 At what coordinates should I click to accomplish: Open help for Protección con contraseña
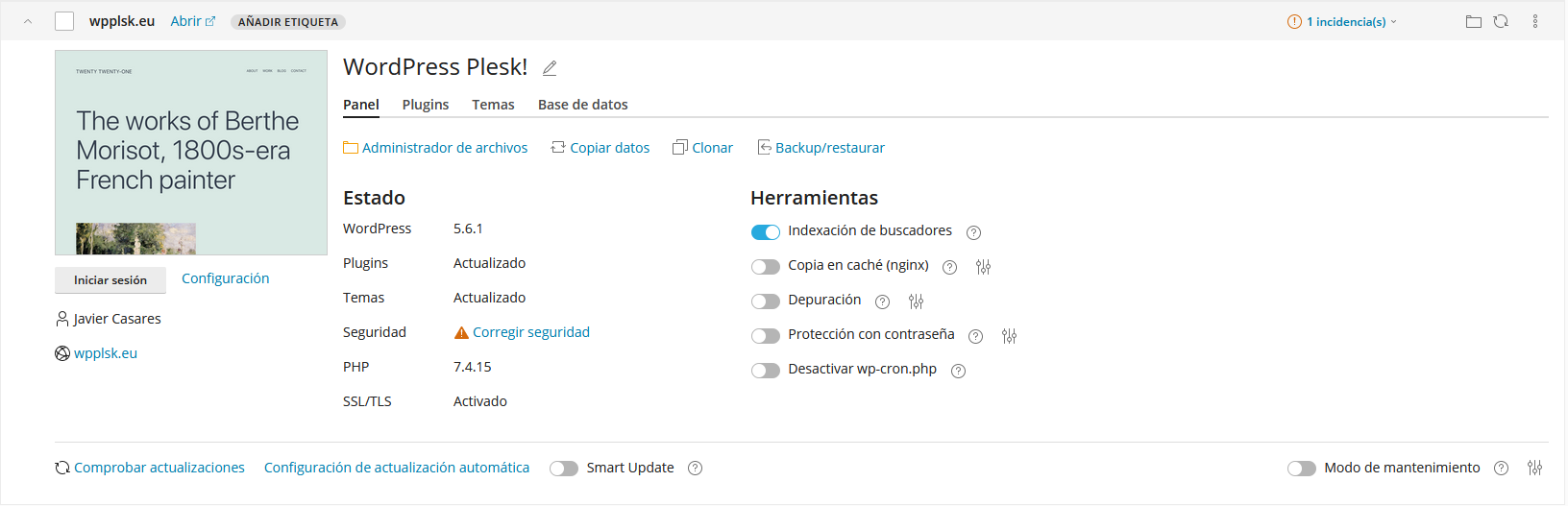tap(975, 336)
